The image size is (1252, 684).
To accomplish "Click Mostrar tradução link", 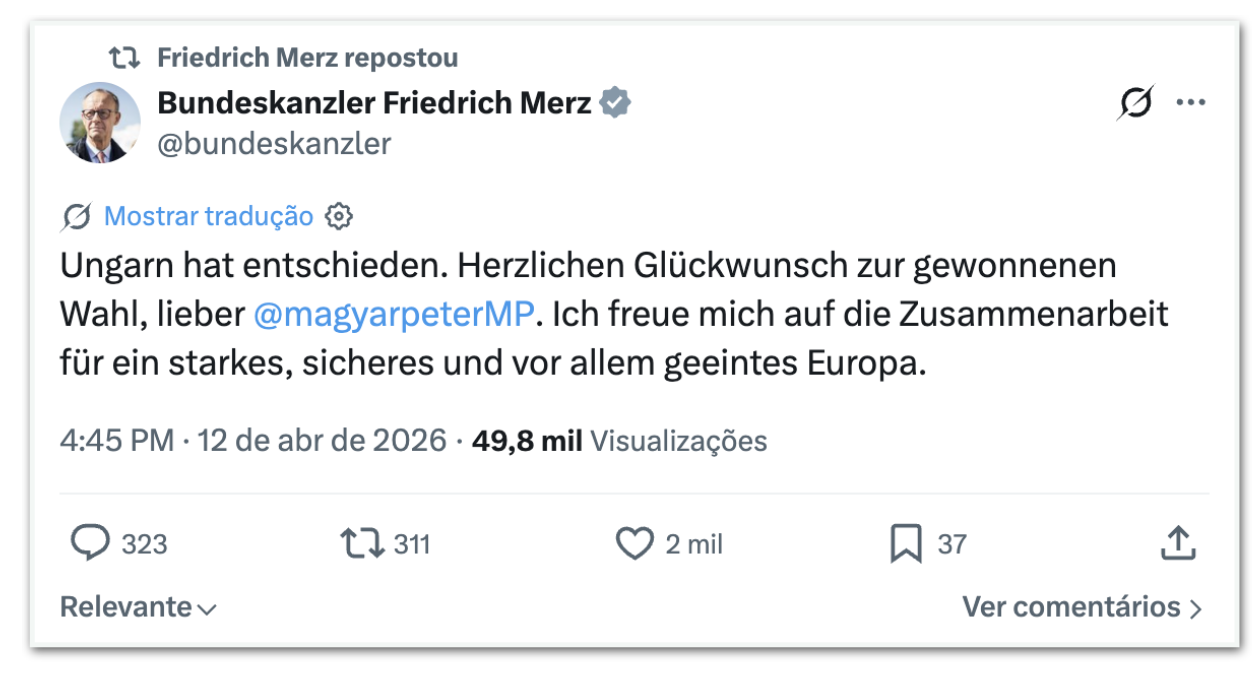I will [x=208, y=216].
